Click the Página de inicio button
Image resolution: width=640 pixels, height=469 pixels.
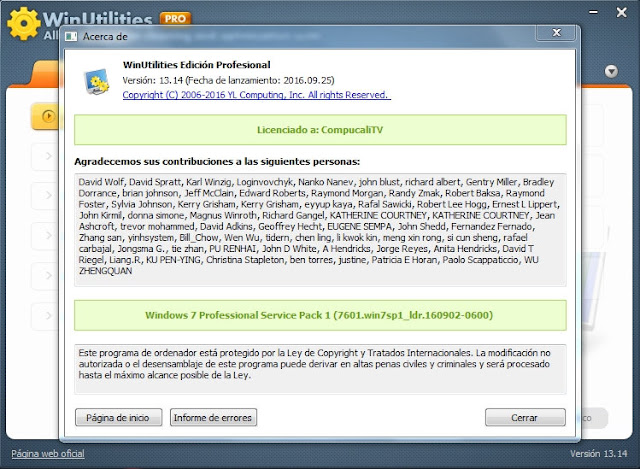tap(118, 418)
